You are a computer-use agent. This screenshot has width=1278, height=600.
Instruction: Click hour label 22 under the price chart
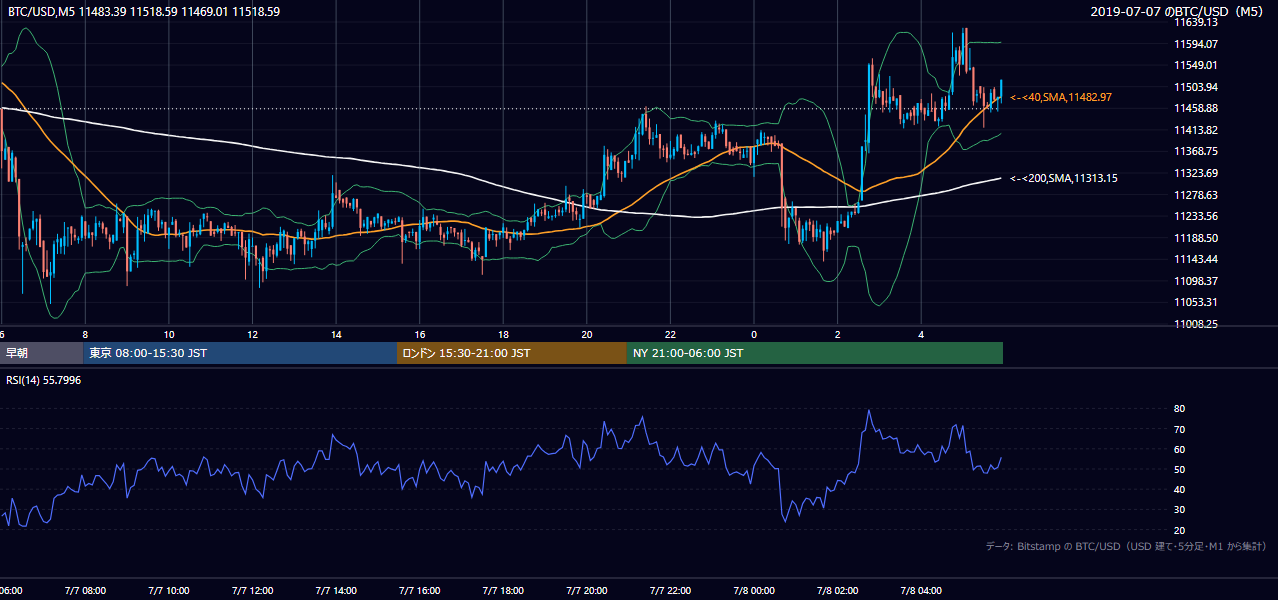[670, 334]
